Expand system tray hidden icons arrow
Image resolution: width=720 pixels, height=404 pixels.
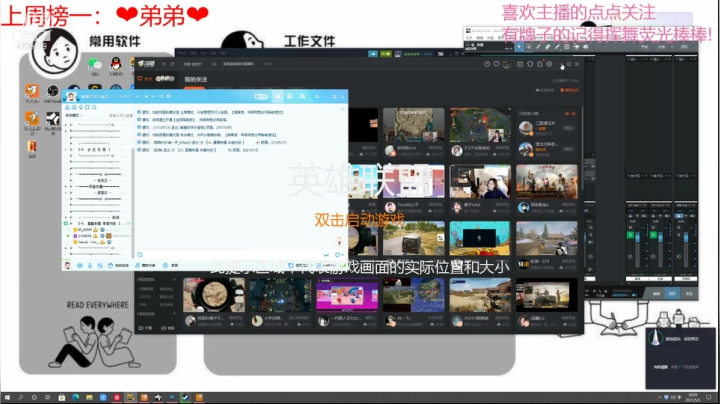pos(659,397)
